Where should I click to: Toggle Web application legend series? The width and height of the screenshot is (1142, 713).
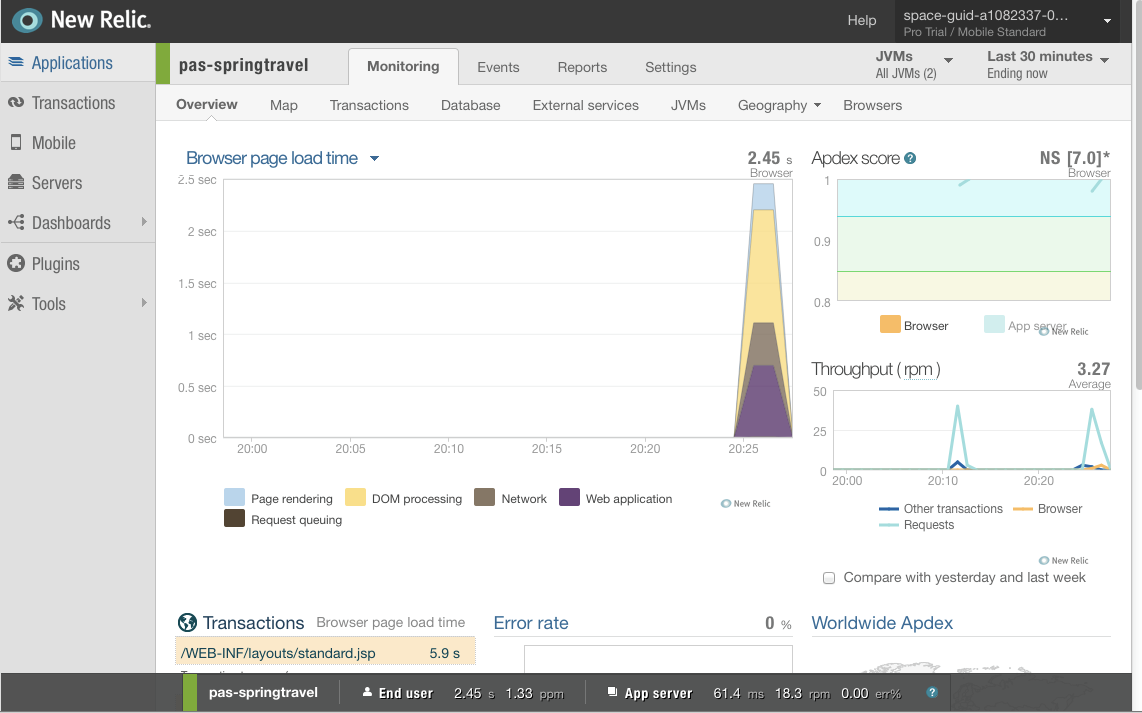click(615, 498)
